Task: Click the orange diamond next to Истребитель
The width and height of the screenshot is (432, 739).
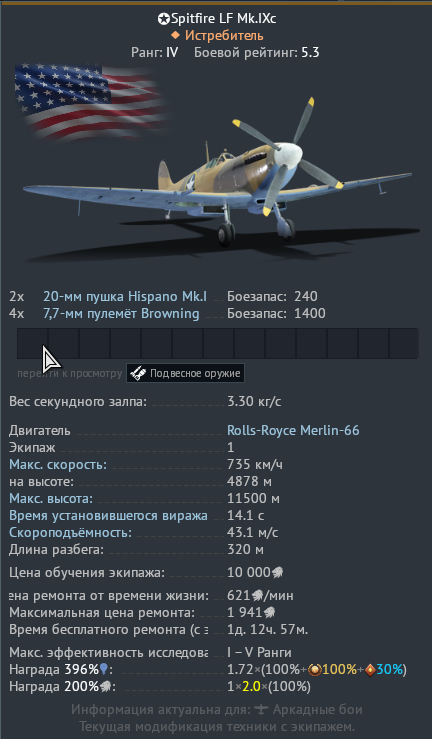Action: click(175, 35)
